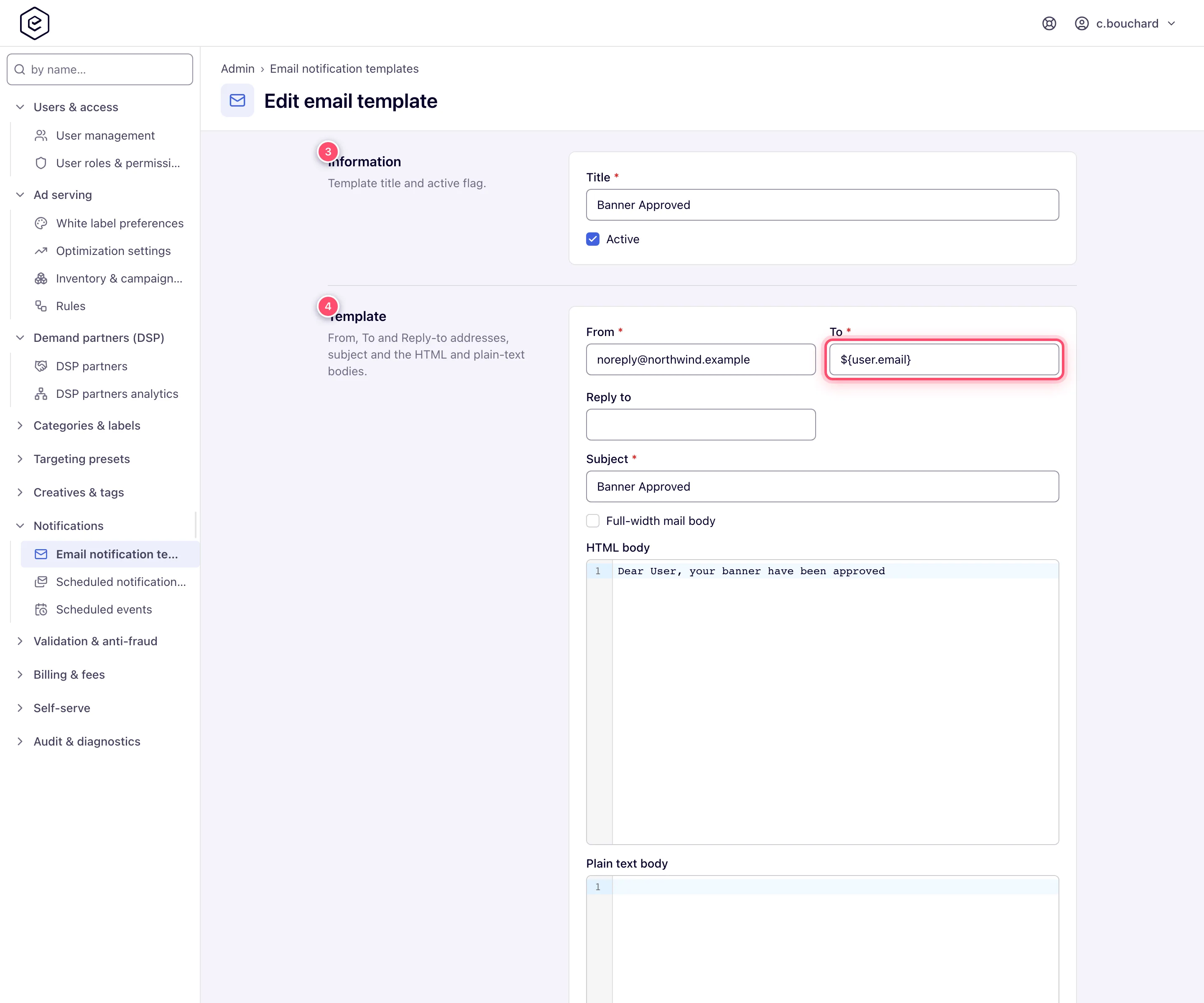
Task: Click the envelope icon beside Edit email template
Action: [237, 100]
